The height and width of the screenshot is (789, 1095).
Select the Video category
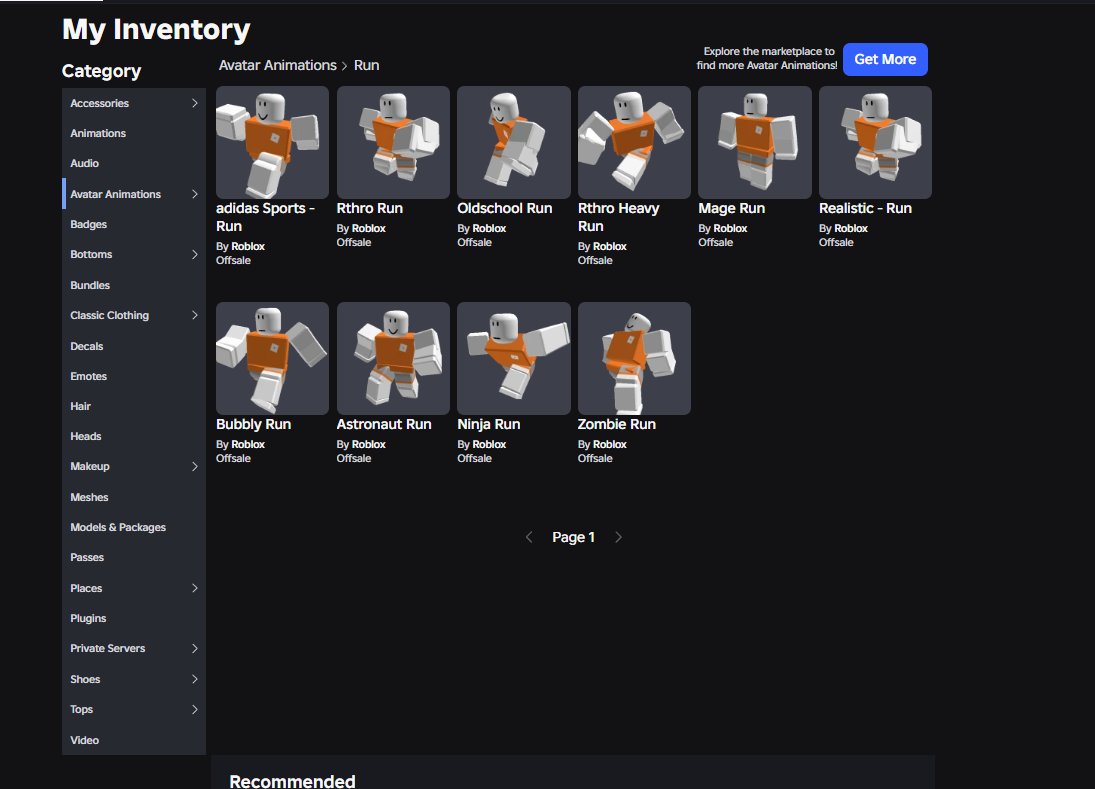134,740
